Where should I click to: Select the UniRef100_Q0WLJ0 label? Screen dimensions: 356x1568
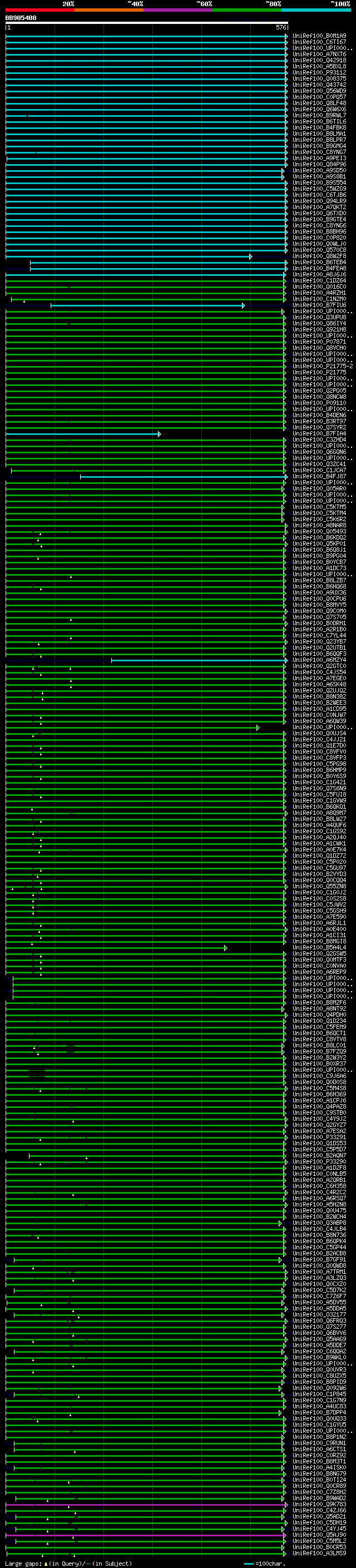click(x=319, y=244)
